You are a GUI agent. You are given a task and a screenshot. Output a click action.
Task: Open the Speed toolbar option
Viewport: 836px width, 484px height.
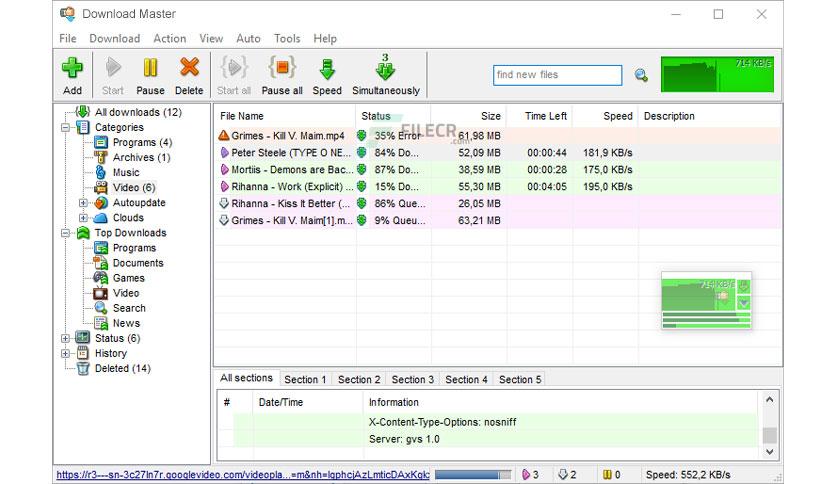click(x=327, y=76)
